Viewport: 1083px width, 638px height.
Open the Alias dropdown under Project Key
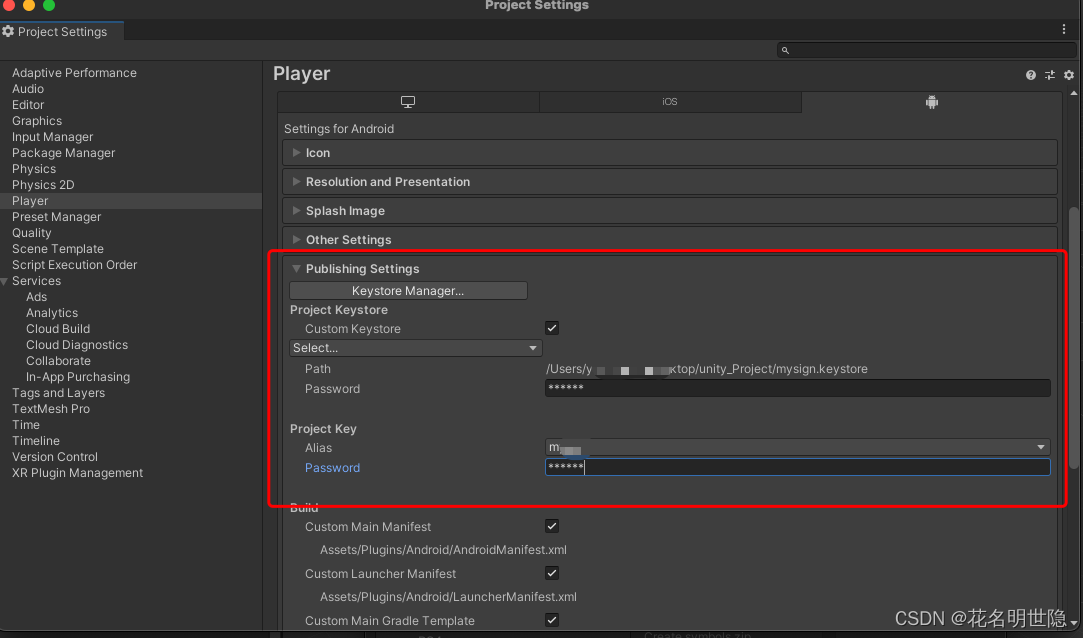pyautogui.click(x=1040, y=447)
